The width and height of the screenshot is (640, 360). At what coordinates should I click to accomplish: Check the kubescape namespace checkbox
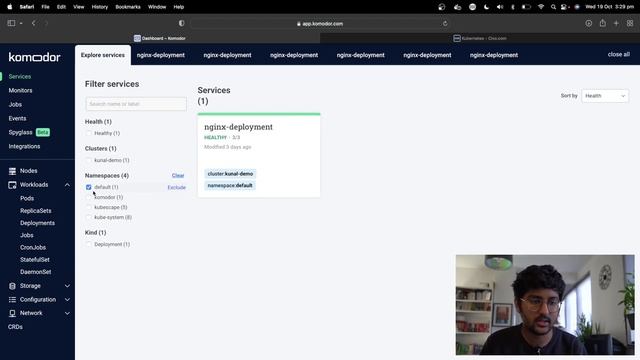tap(89, 207)
